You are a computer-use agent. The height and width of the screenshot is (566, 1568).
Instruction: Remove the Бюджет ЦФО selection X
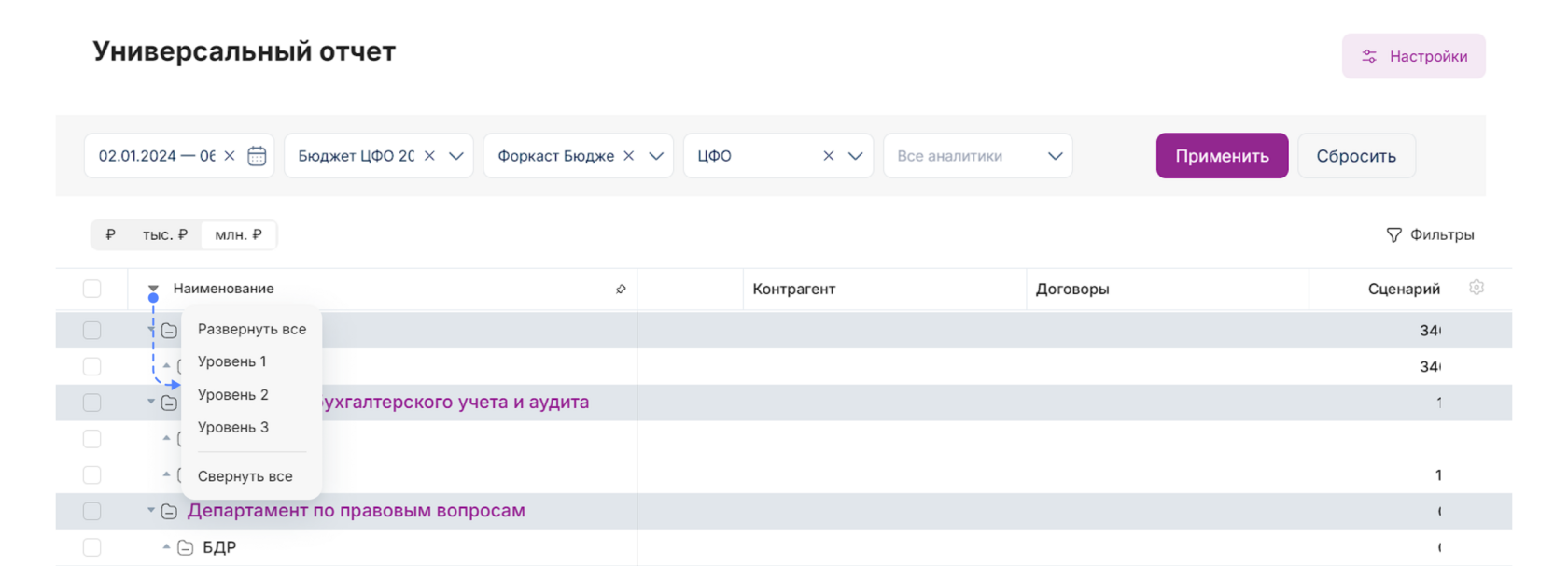429,156
